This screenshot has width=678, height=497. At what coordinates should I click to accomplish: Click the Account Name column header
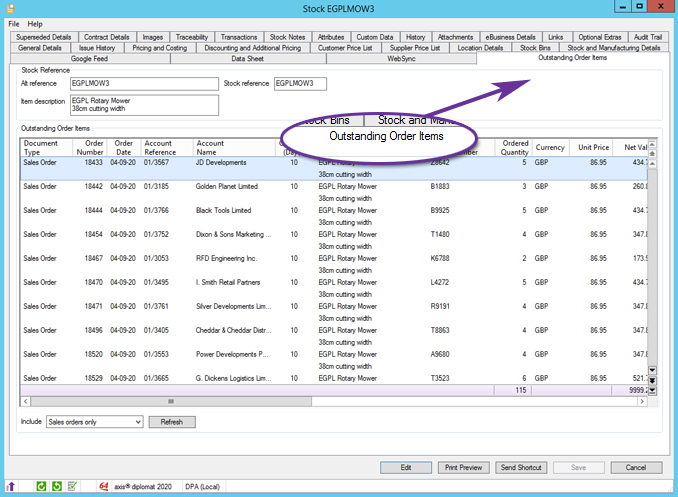233,147
